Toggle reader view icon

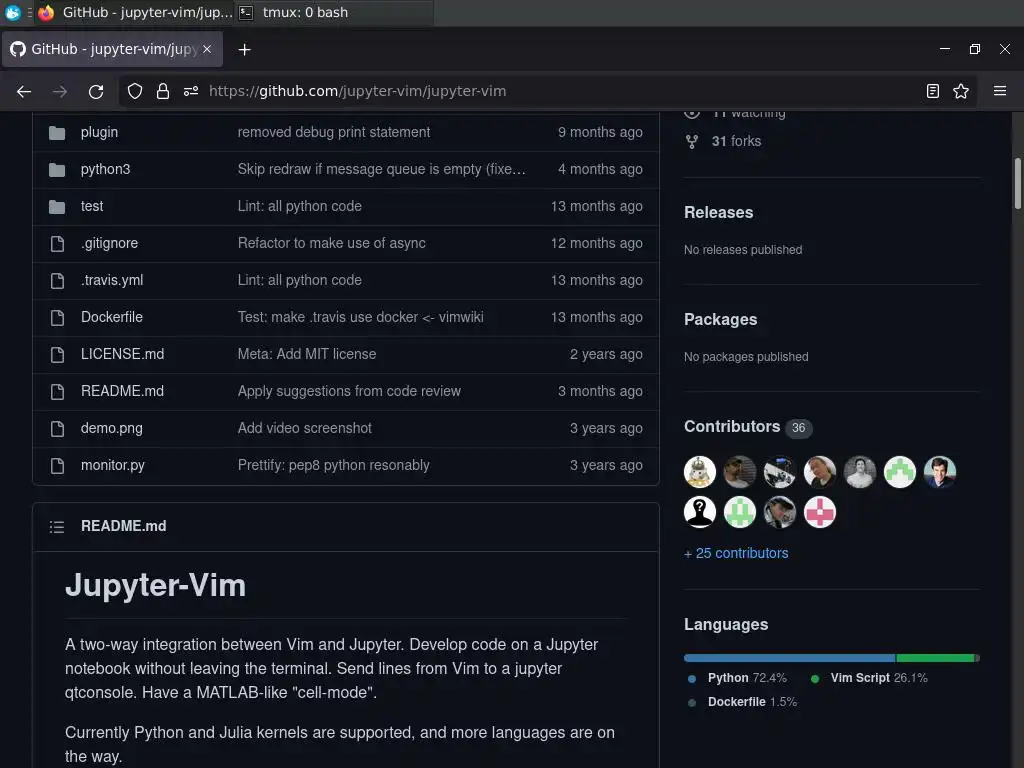pos(933,91)
